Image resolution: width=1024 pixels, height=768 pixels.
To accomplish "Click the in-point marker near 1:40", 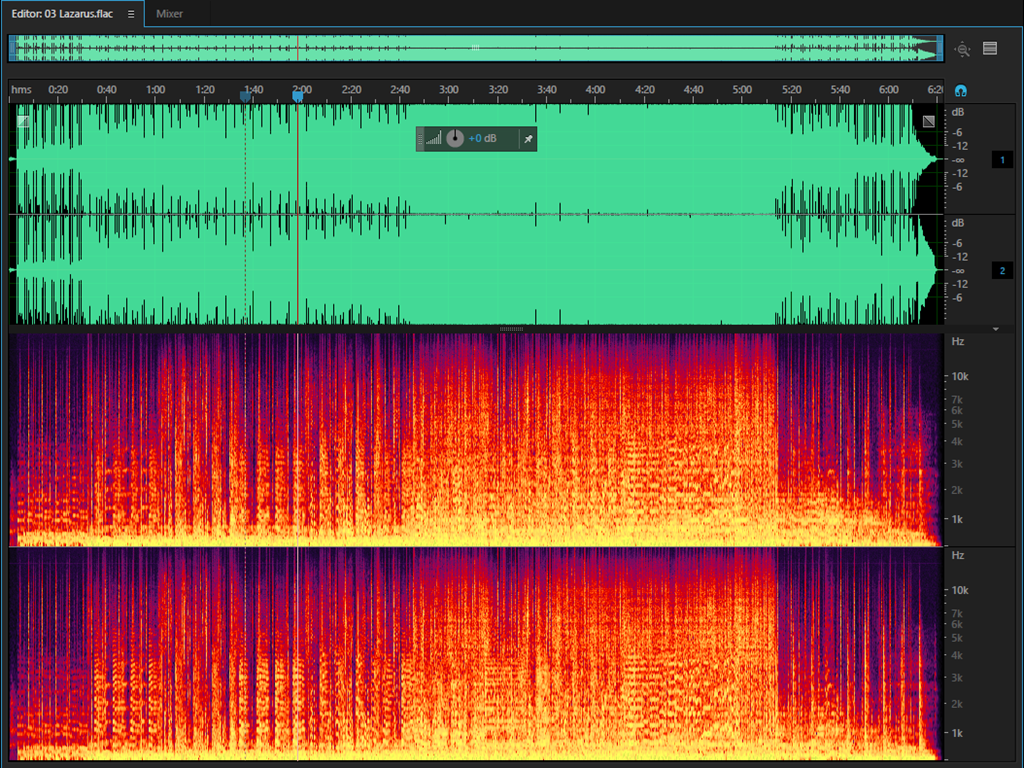I will point(245,96).
